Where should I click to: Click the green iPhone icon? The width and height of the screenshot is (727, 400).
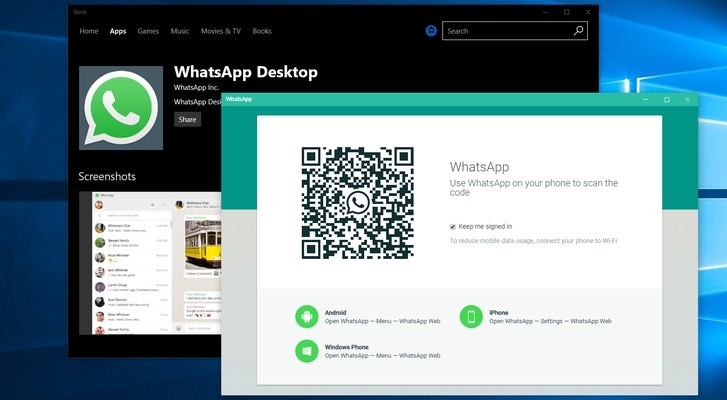click(471, 317)
